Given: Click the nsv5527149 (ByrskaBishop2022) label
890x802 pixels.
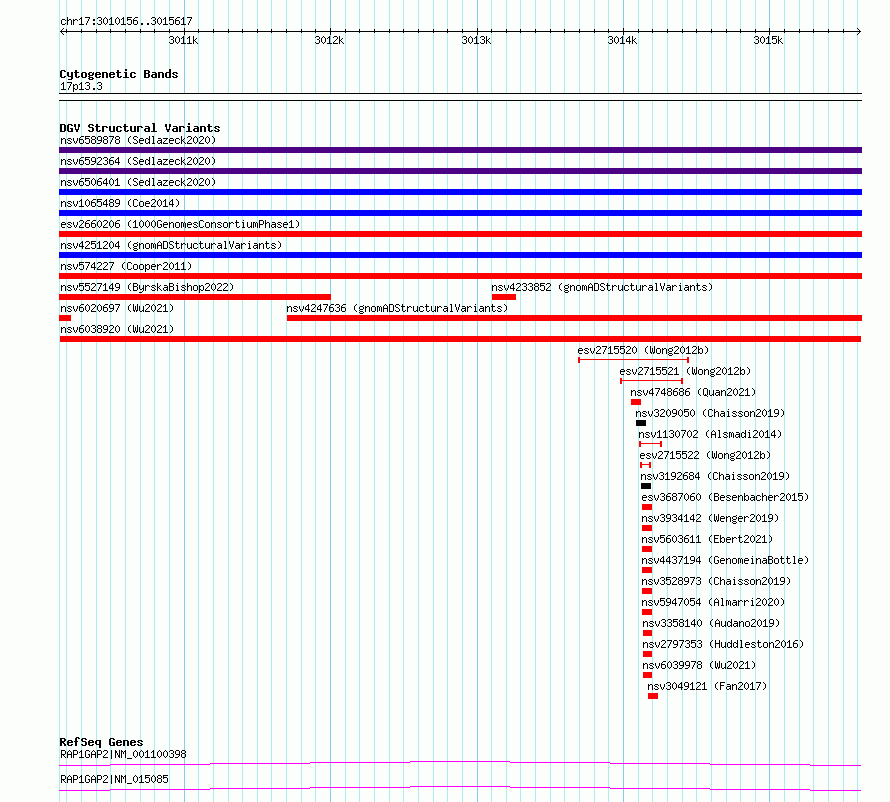Looking at the screenshot, I should 147,287.
